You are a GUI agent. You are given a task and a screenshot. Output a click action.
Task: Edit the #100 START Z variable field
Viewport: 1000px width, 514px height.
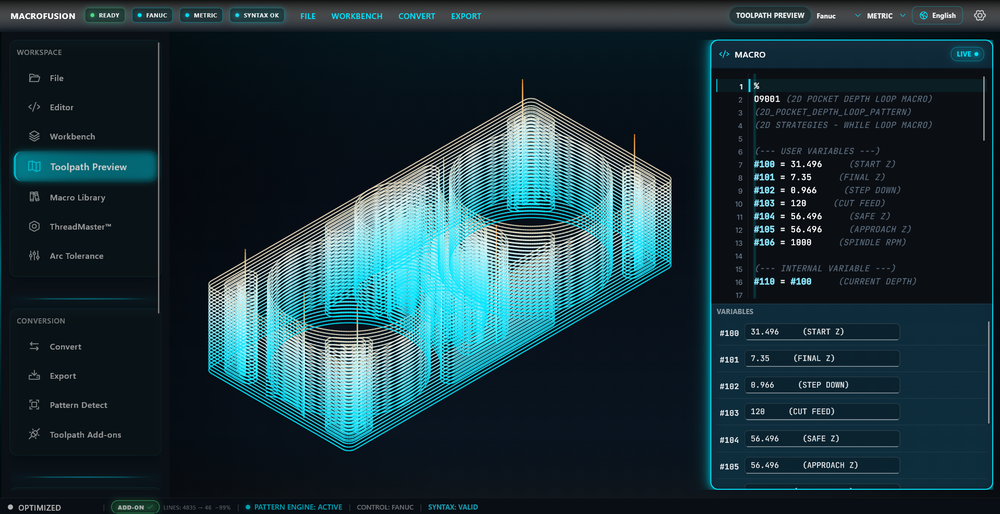click(823, 332)
